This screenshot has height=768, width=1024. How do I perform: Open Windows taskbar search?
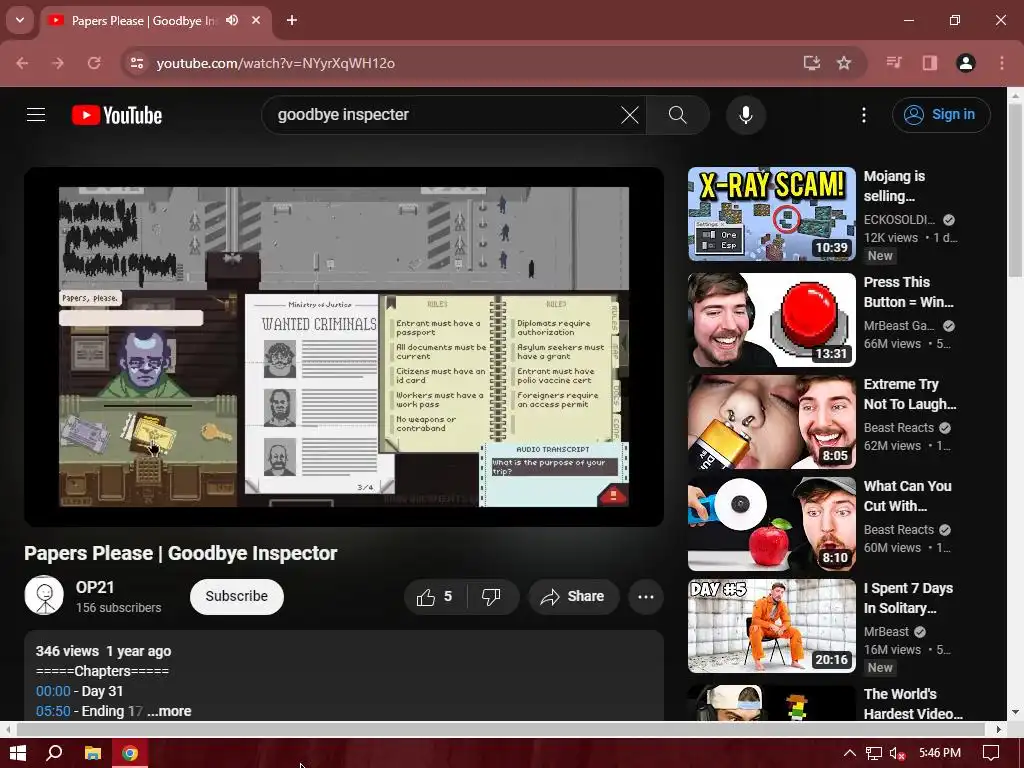[x=55, y=753]
